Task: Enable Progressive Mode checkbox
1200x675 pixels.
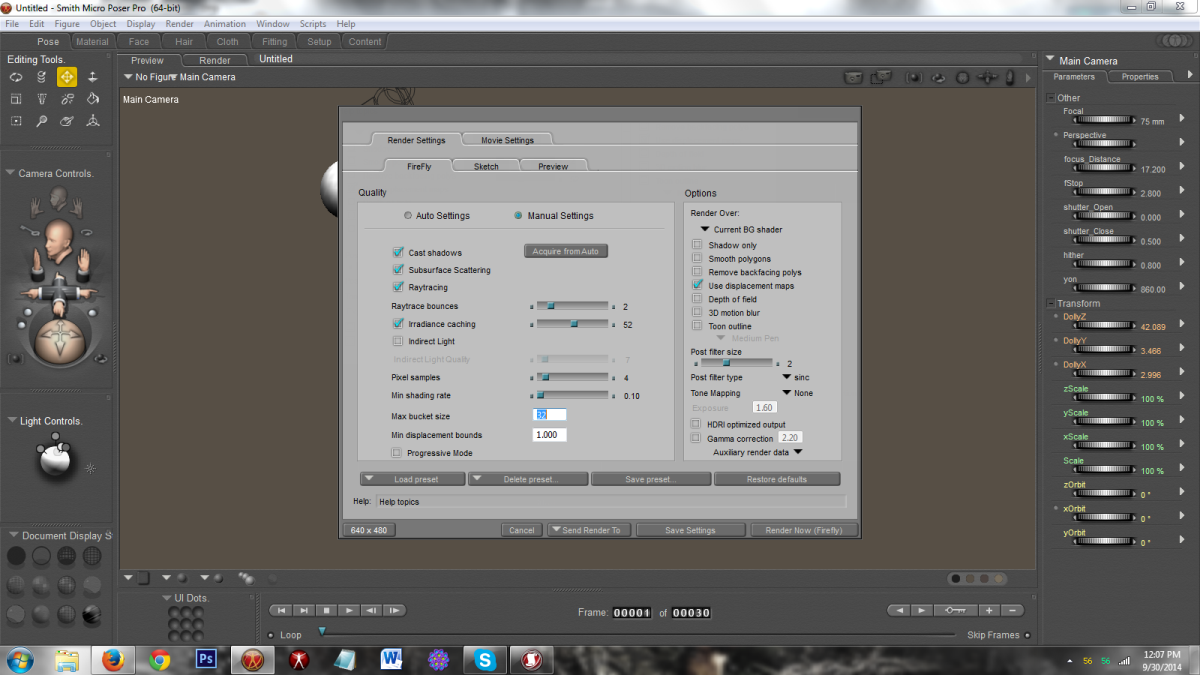Action: coord(397,453)
